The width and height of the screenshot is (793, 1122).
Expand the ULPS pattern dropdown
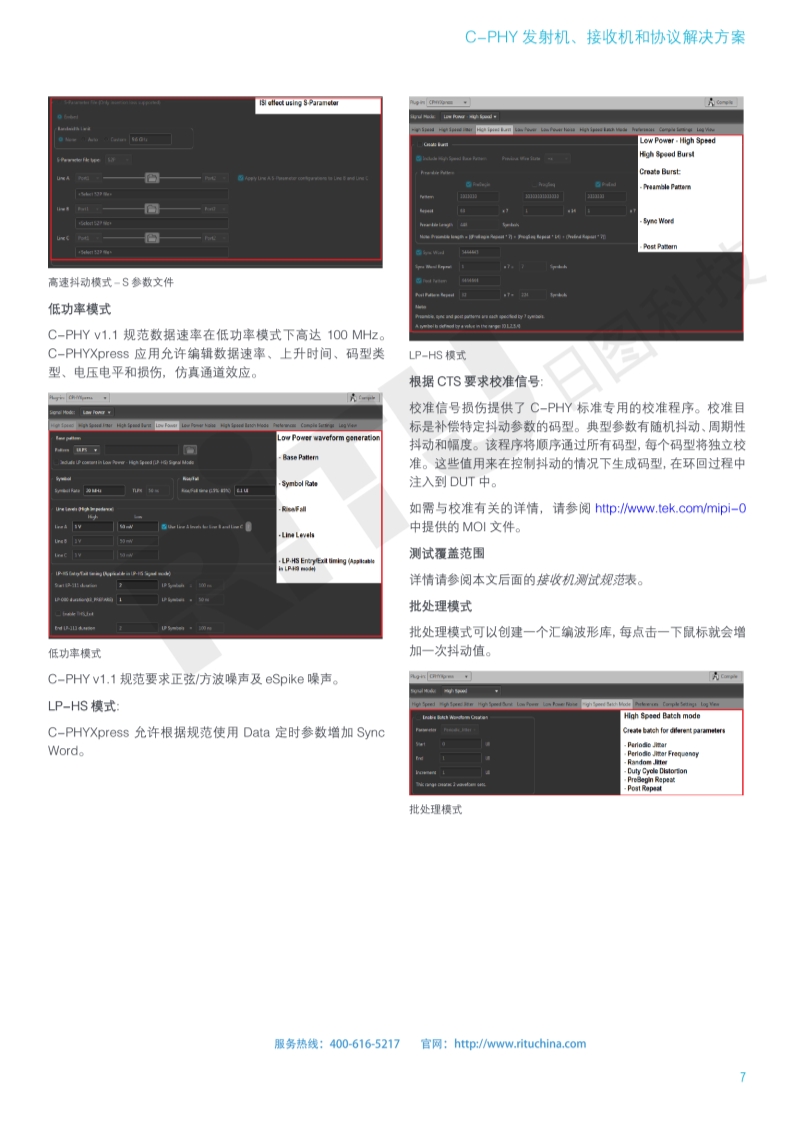click(85, 451)
